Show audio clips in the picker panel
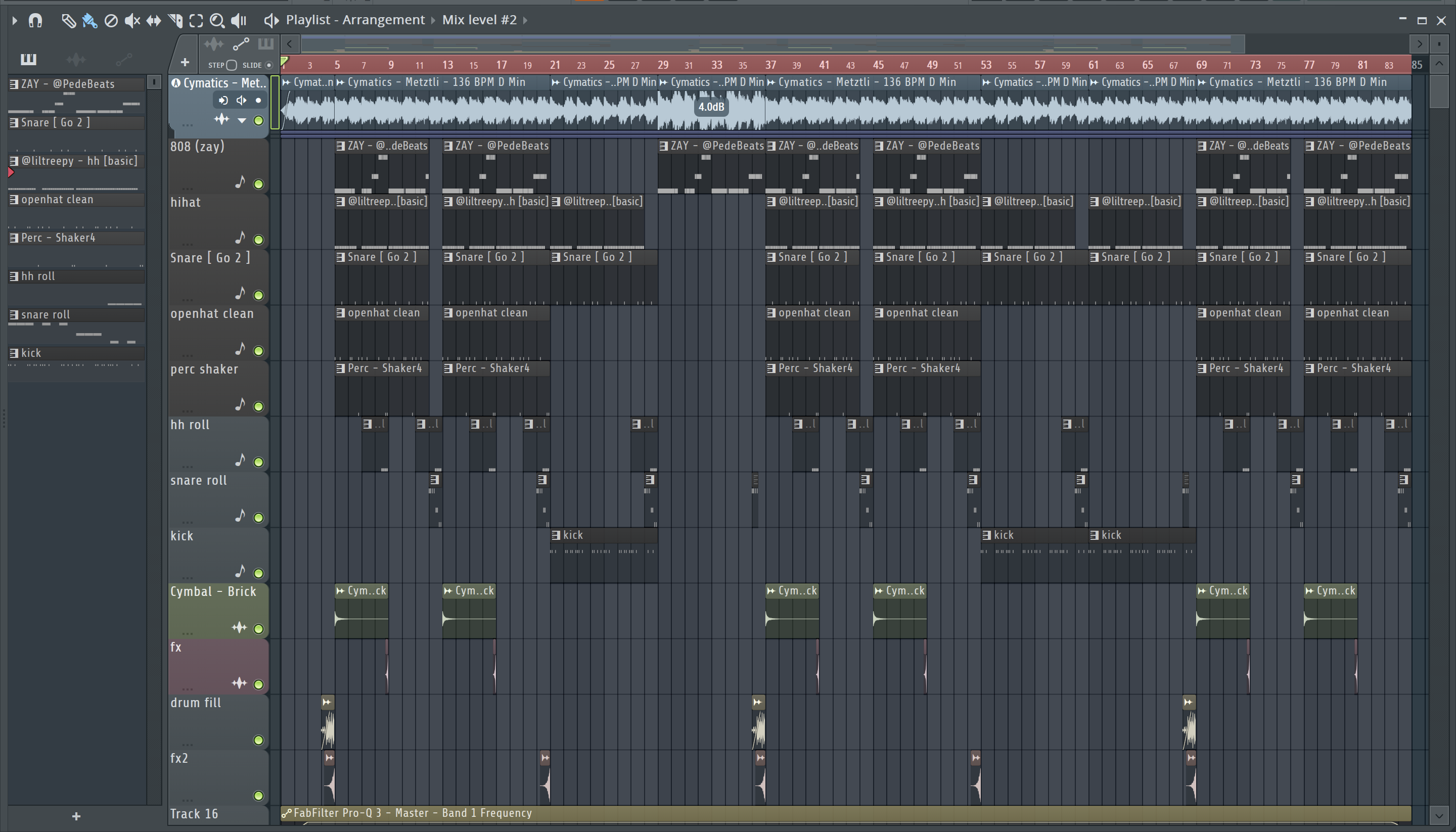This screenshot has width=1456, height=832. [x=75, y=59]
